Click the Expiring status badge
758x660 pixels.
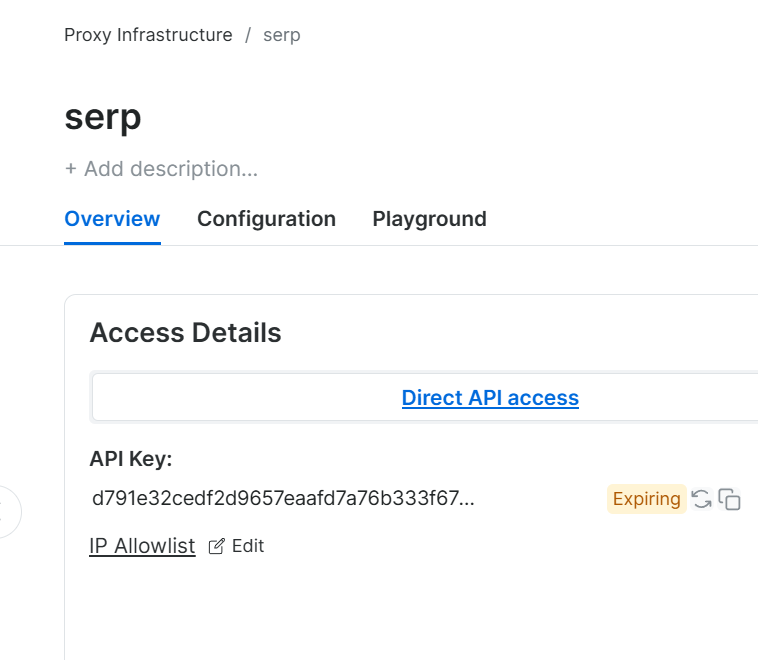point(646,499)
